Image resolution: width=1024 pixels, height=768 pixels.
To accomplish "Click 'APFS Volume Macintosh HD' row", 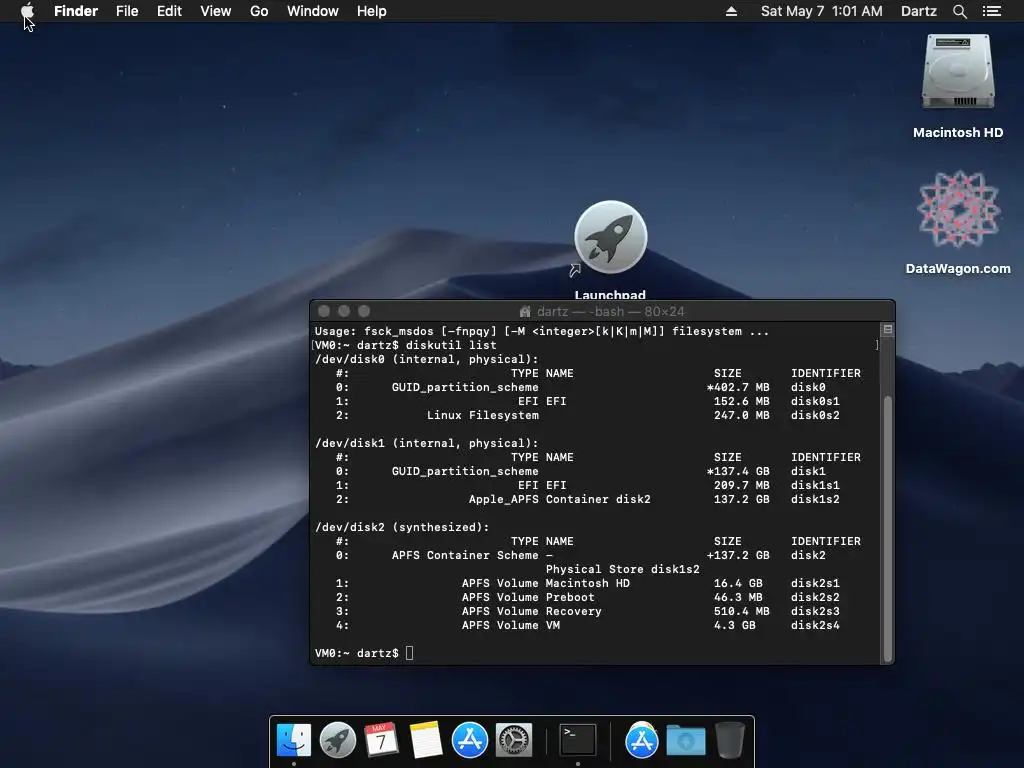I will click(588, 583).
